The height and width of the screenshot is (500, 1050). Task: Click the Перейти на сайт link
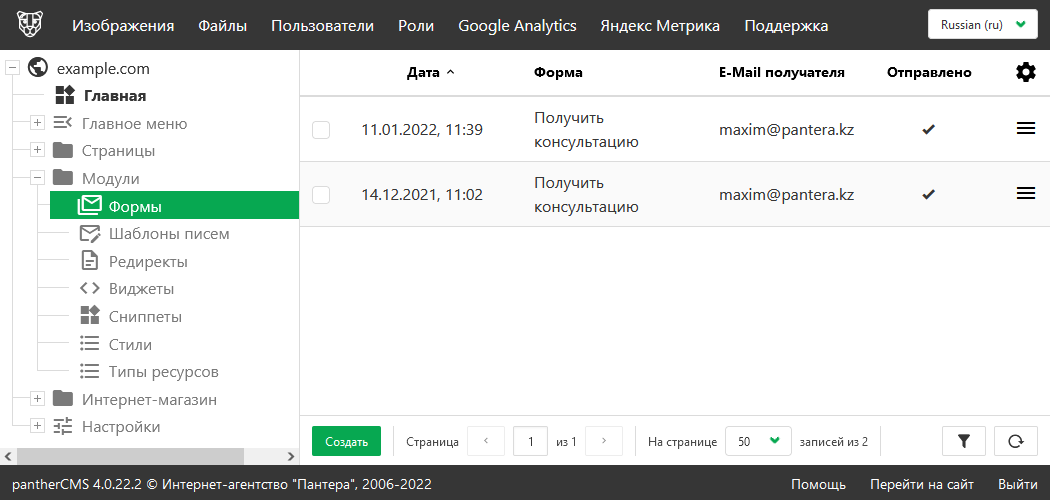click(x=921, y=484)
